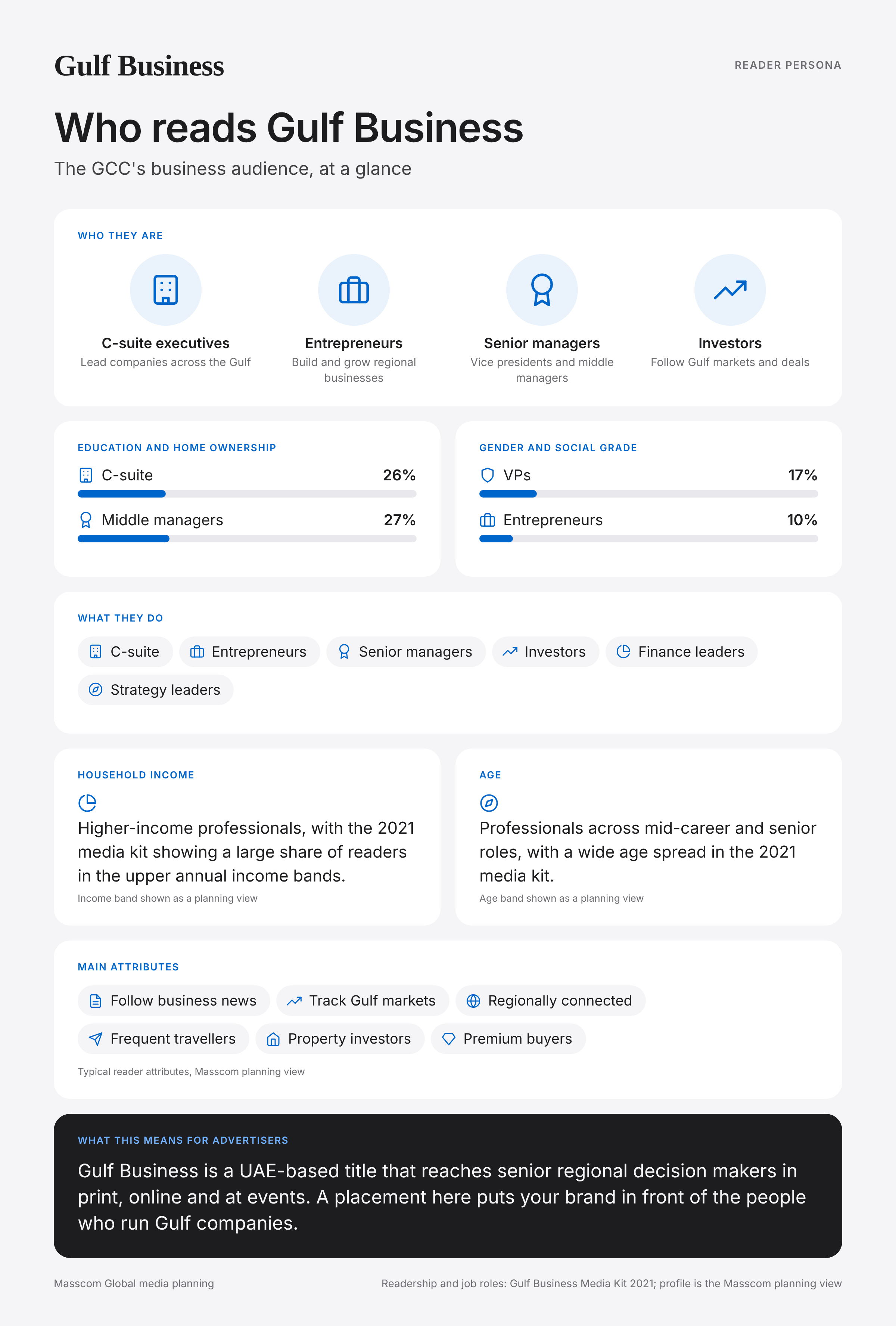The height and width of the screenshot is (1326, 896).
Task: Click 'Age band shown as a planning view'
Action: click(x=561, y=898)
